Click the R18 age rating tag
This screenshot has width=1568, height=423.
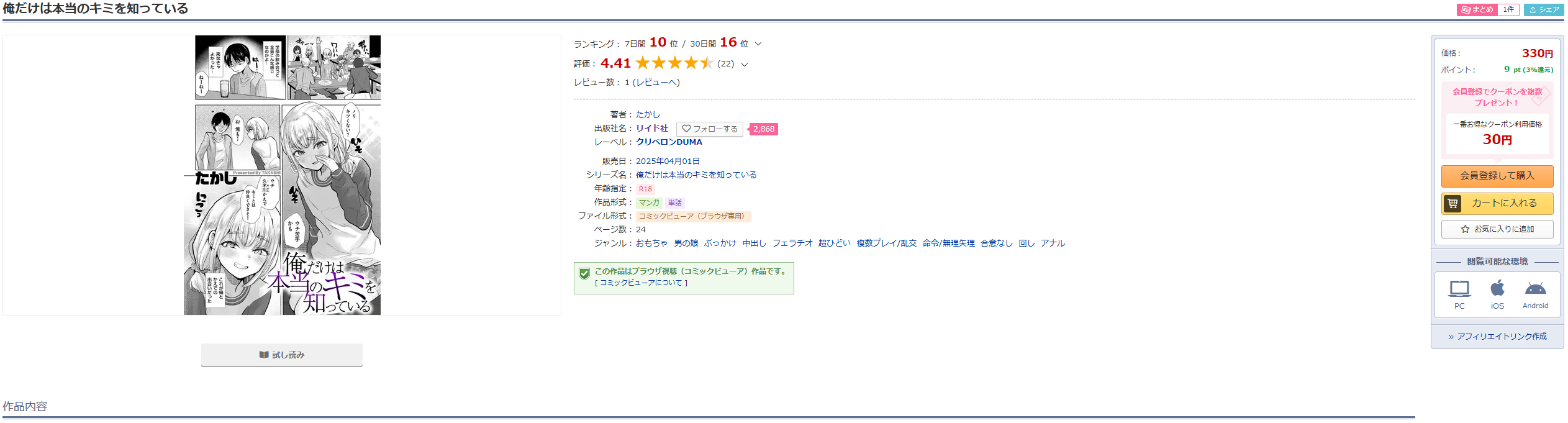645,189
